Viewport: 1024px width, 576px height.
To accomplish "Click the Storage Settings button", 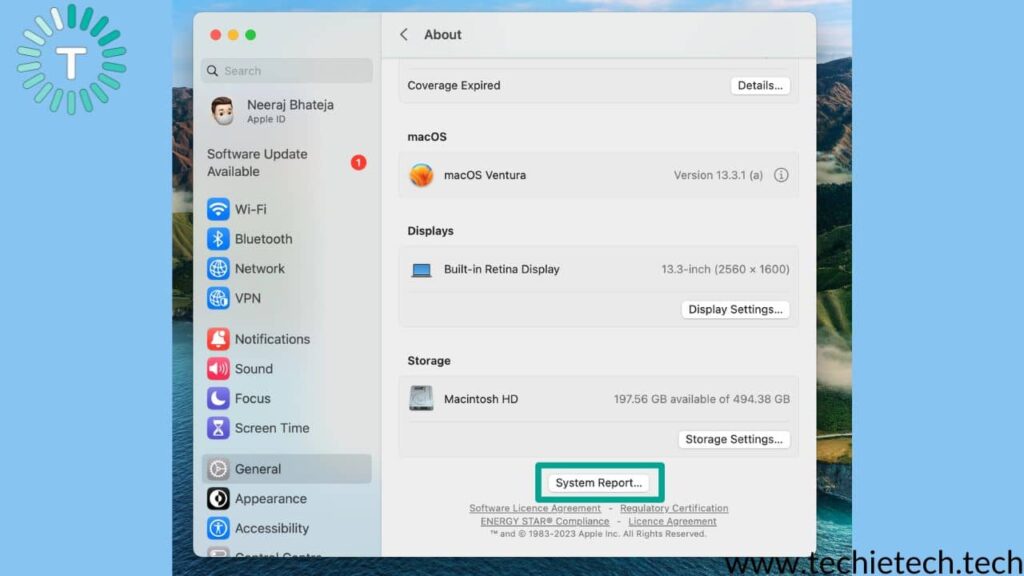I will point(734,439).
